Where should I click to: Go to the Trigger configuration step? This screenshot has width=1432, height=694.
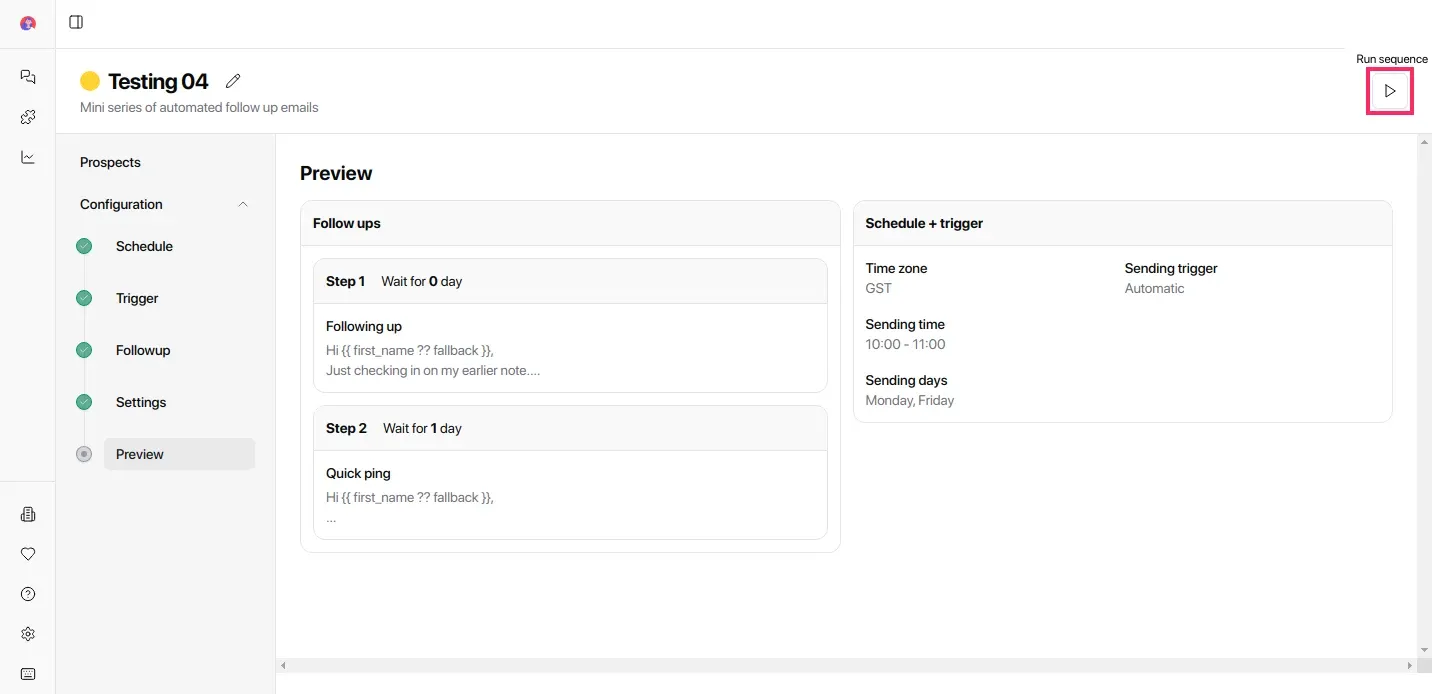(137, 298)
